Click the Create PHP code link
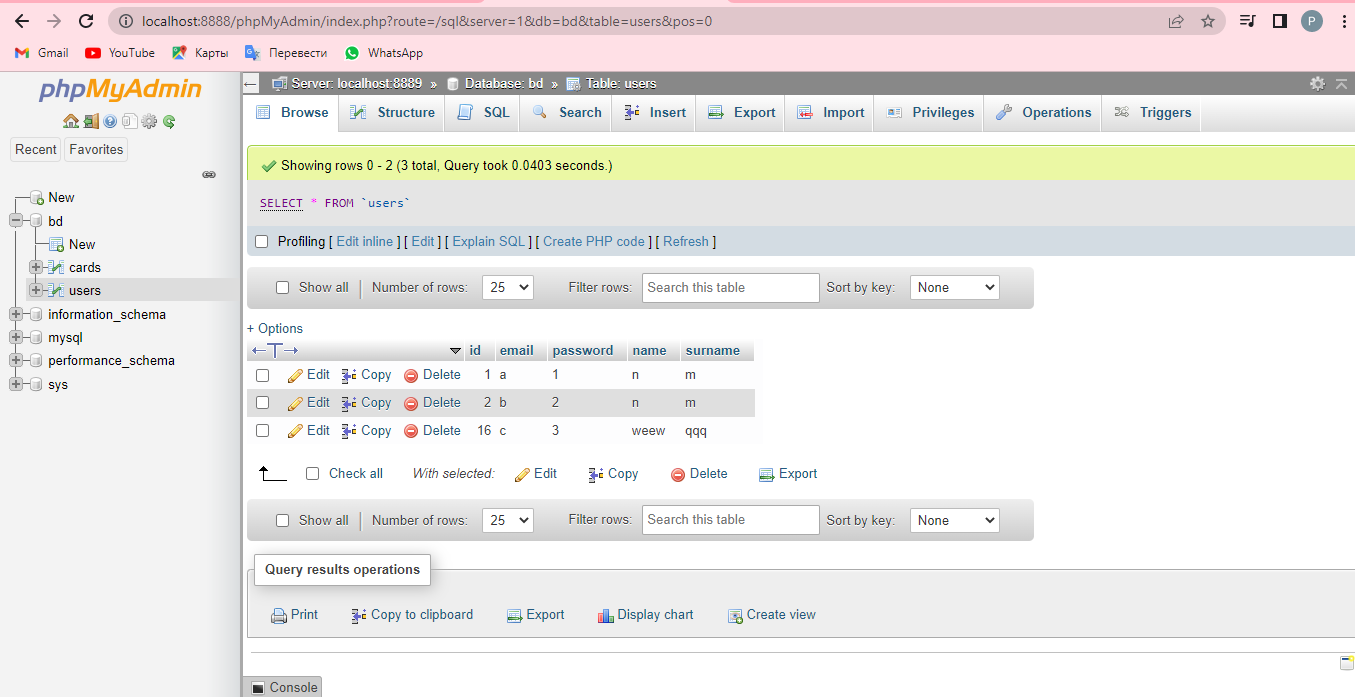This screenshot has width=1355, height=697. [x=594, y=242]
